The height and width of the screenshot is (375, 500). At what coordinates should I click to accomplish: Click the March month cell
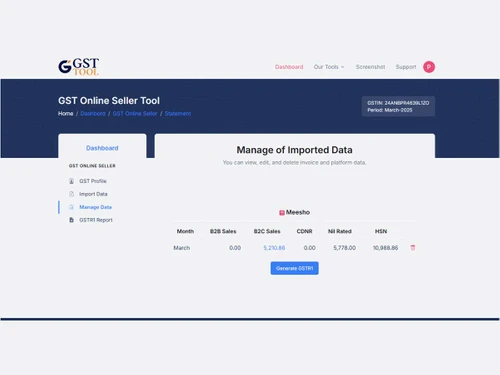point(182,248)
